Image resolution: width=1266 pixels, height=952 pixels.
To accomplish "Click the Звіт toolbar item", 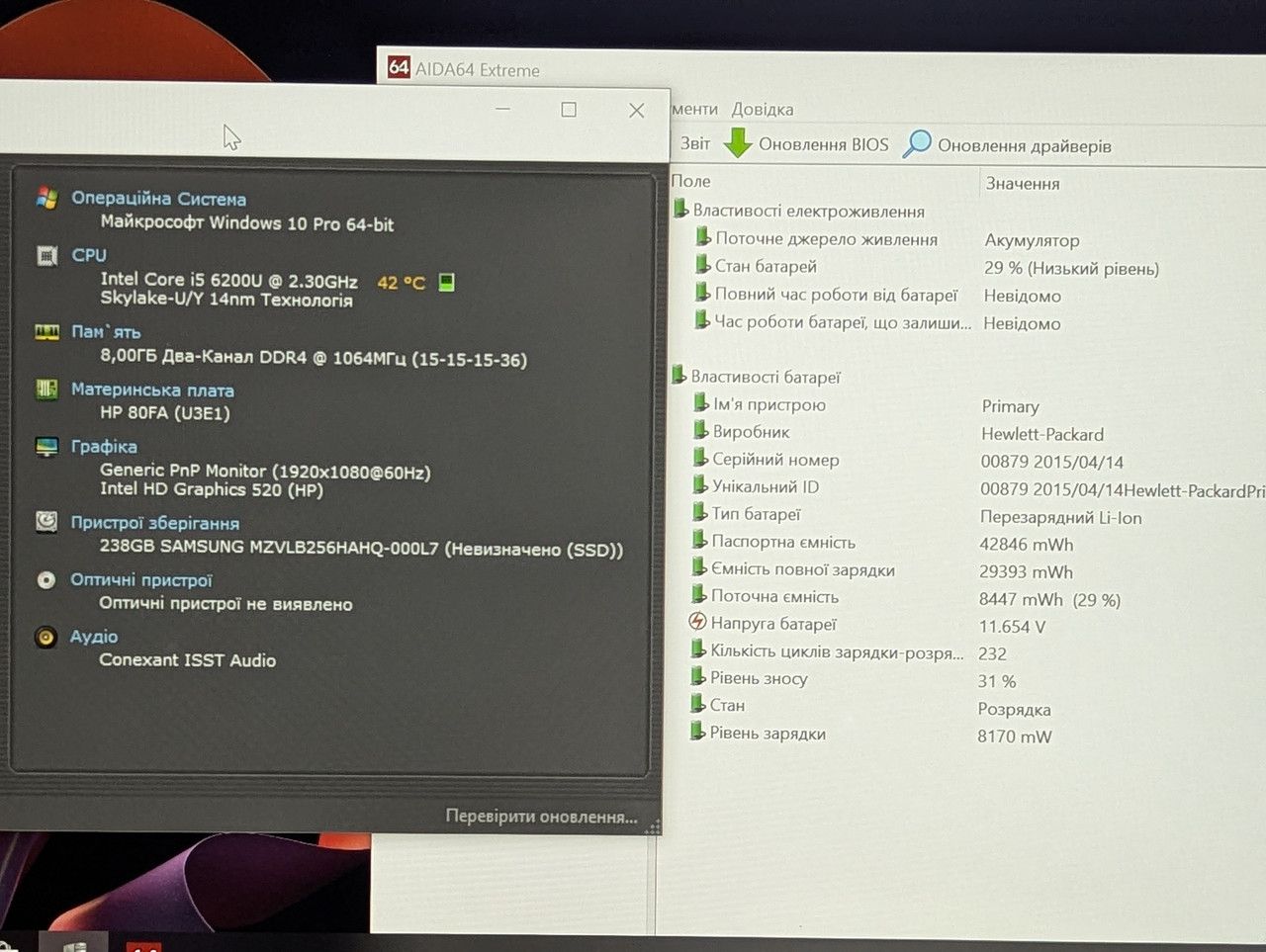I will click(x=695, y=143).
